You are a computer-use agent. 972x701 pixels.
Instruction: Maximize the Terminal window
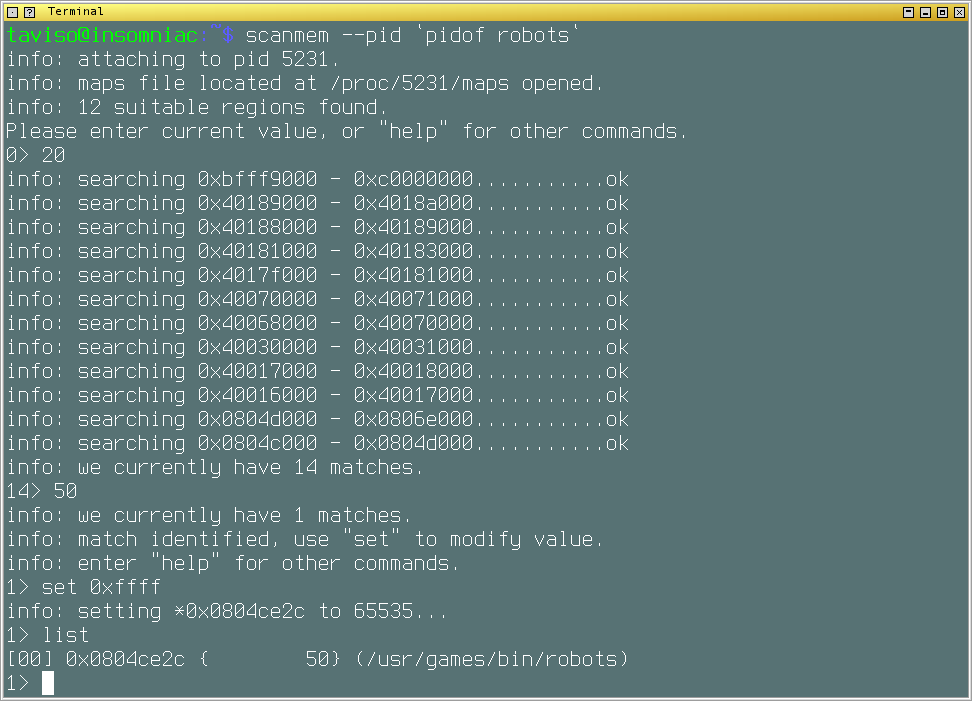[x=942, y=11]
